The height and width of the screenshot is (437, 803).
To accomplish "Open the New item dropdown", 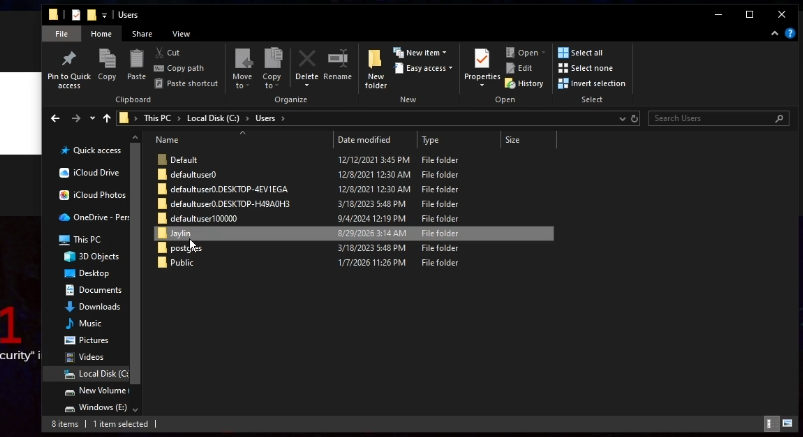I will click(420, 53).
